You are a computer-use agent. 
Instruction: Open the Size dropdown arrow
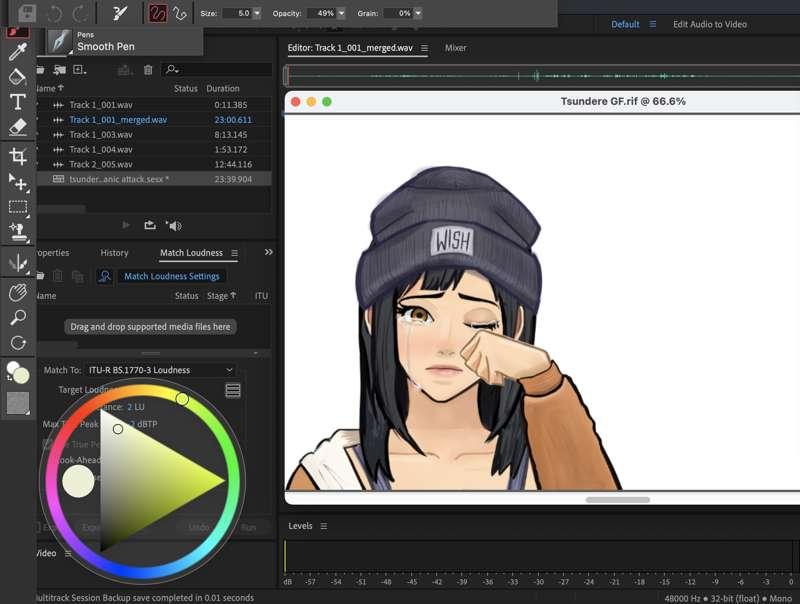[257, 13]
